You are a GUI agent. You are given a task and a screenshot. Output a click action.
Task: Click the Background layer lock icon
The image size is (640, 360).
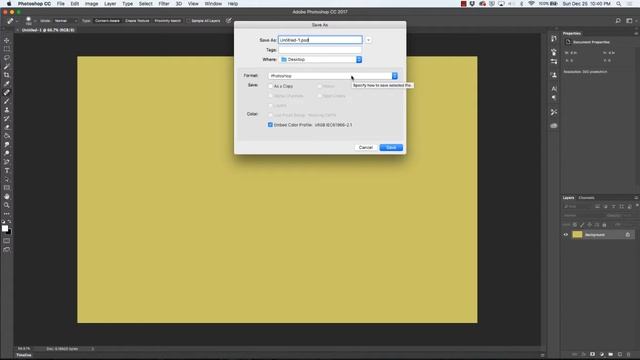point(628,235)
